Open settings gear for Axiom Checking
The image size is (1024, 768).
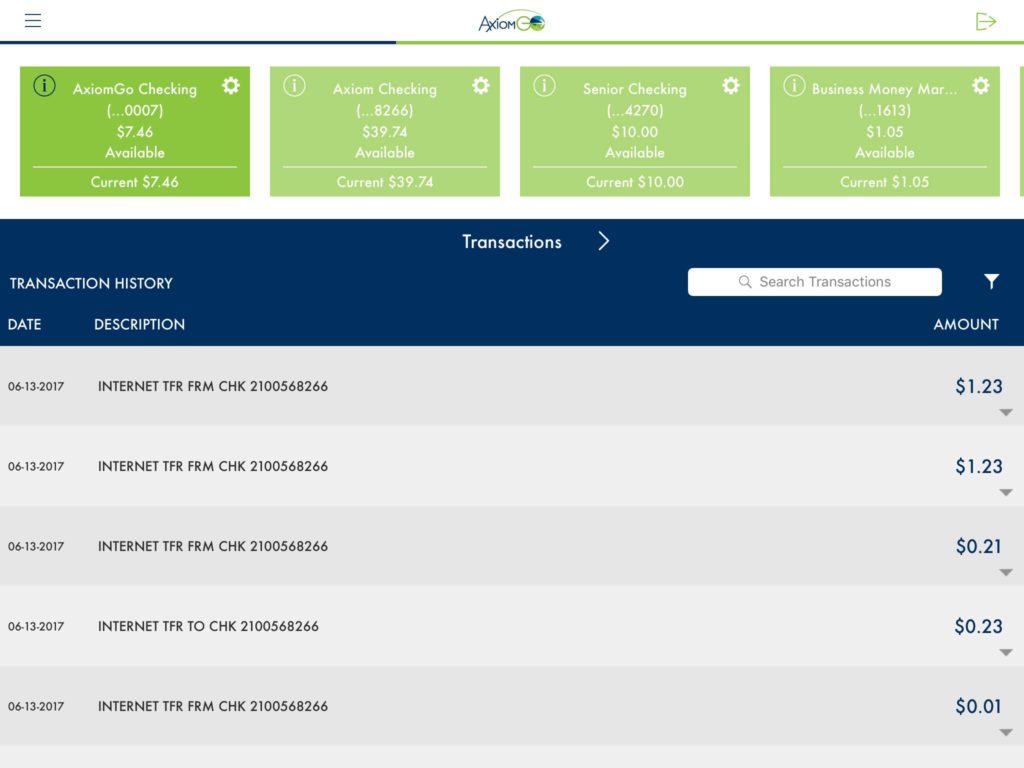coord(481,86)
